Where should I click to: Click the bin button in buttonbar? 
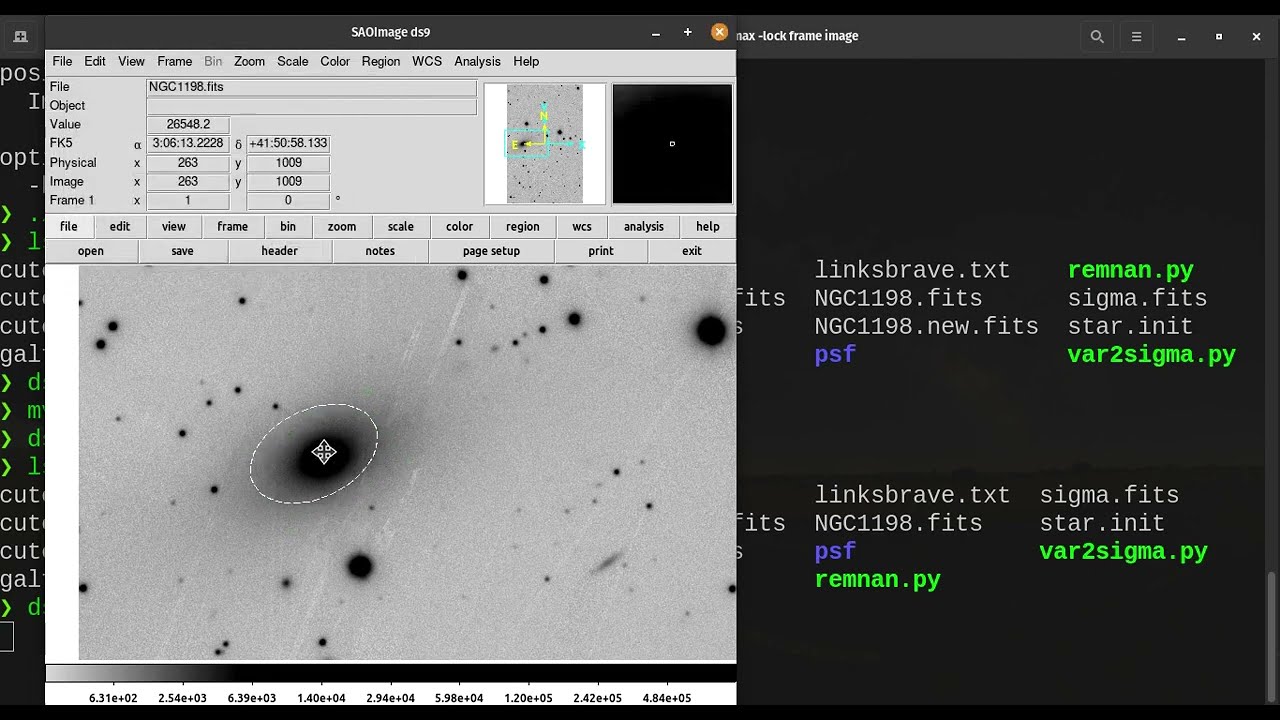click(x=288, y=226)
